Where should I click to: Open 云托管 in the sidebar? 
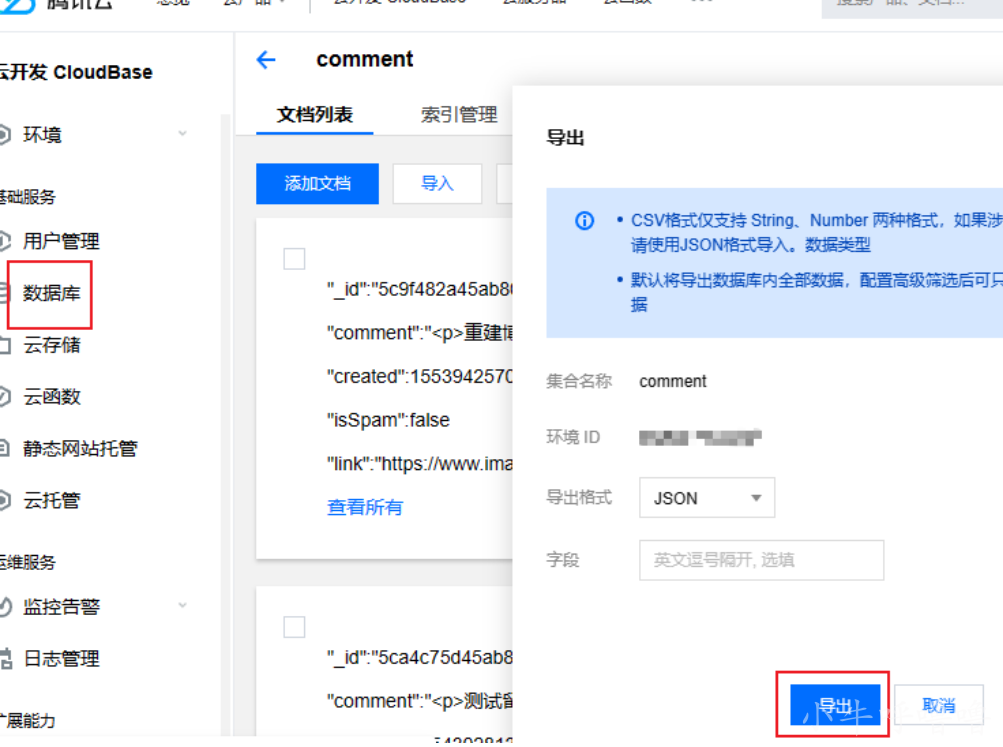point(52,501)
